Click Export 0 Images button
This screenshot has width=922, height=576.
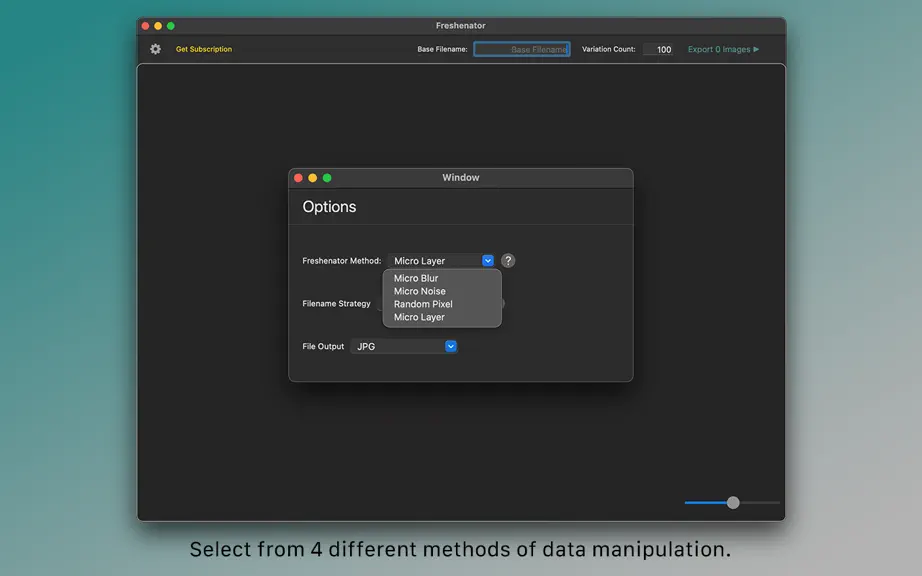click(x=723, y=49)
